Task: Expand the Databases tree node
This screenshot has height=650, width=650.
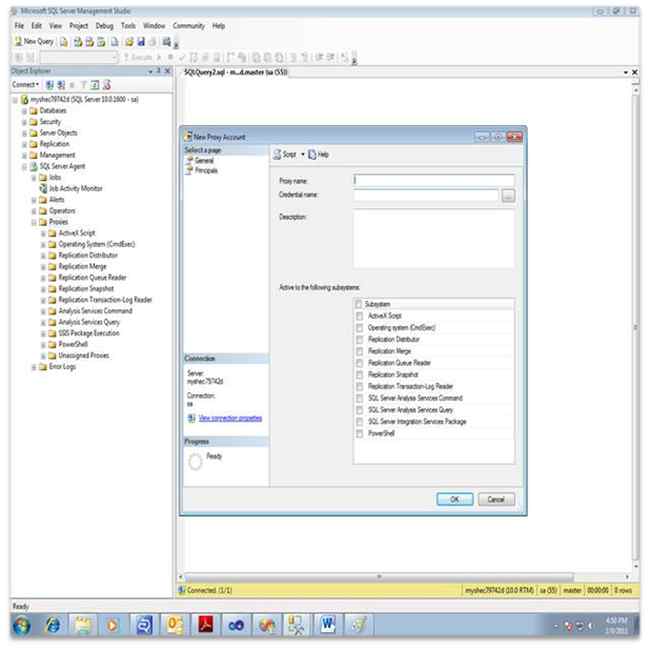Action: (x=24, y=111)
